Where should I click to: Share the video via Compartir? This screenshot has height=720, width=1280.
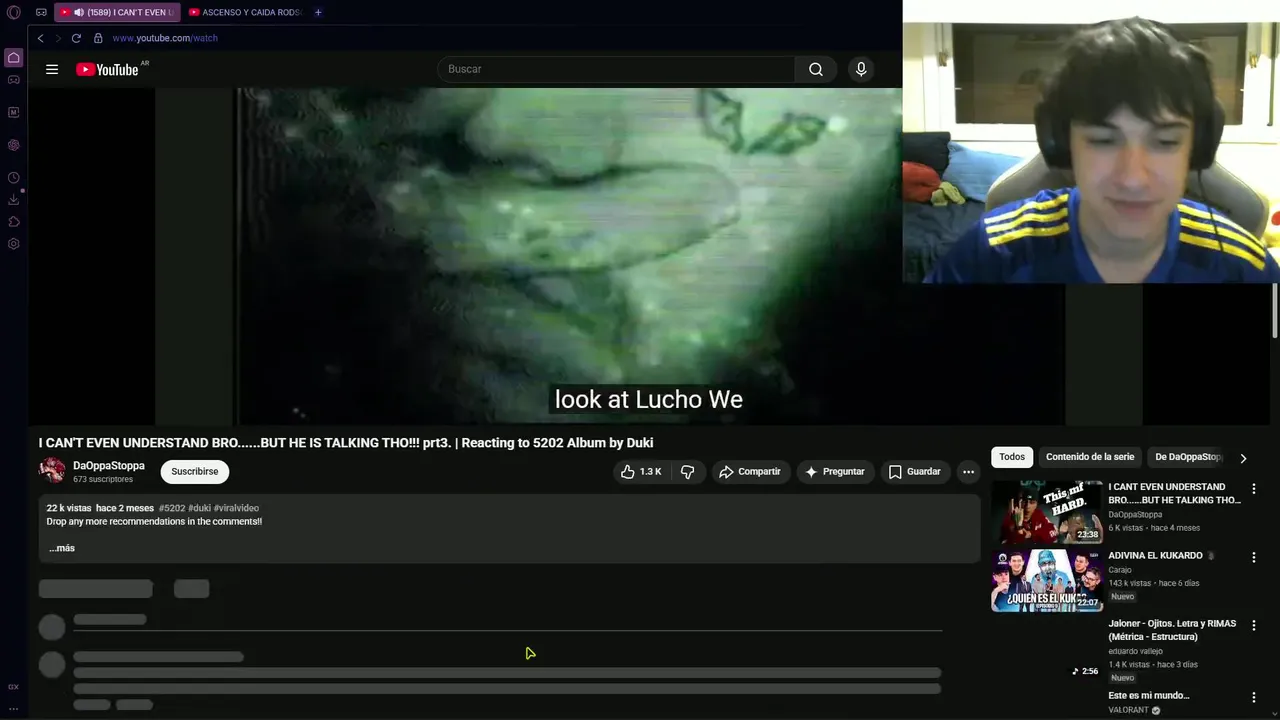pyautogui.click(x=750, y=472)
